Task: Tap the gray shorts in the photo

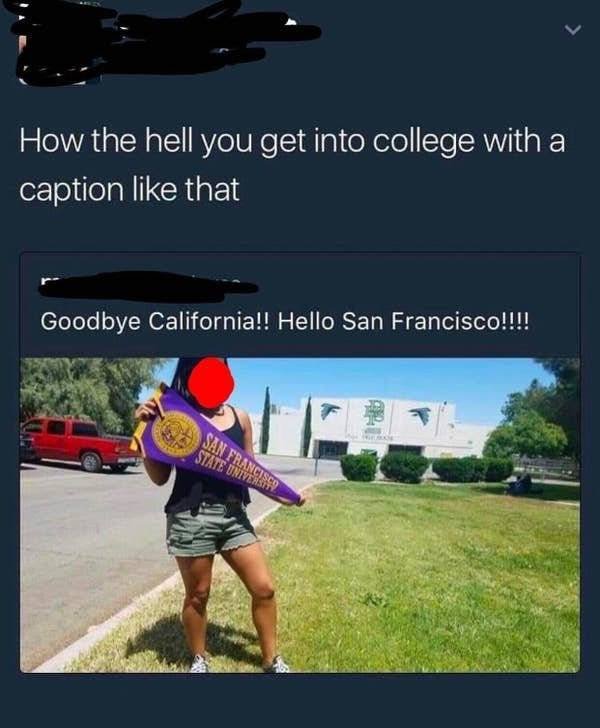Action: pyautogui.click(x=211, y=528)
